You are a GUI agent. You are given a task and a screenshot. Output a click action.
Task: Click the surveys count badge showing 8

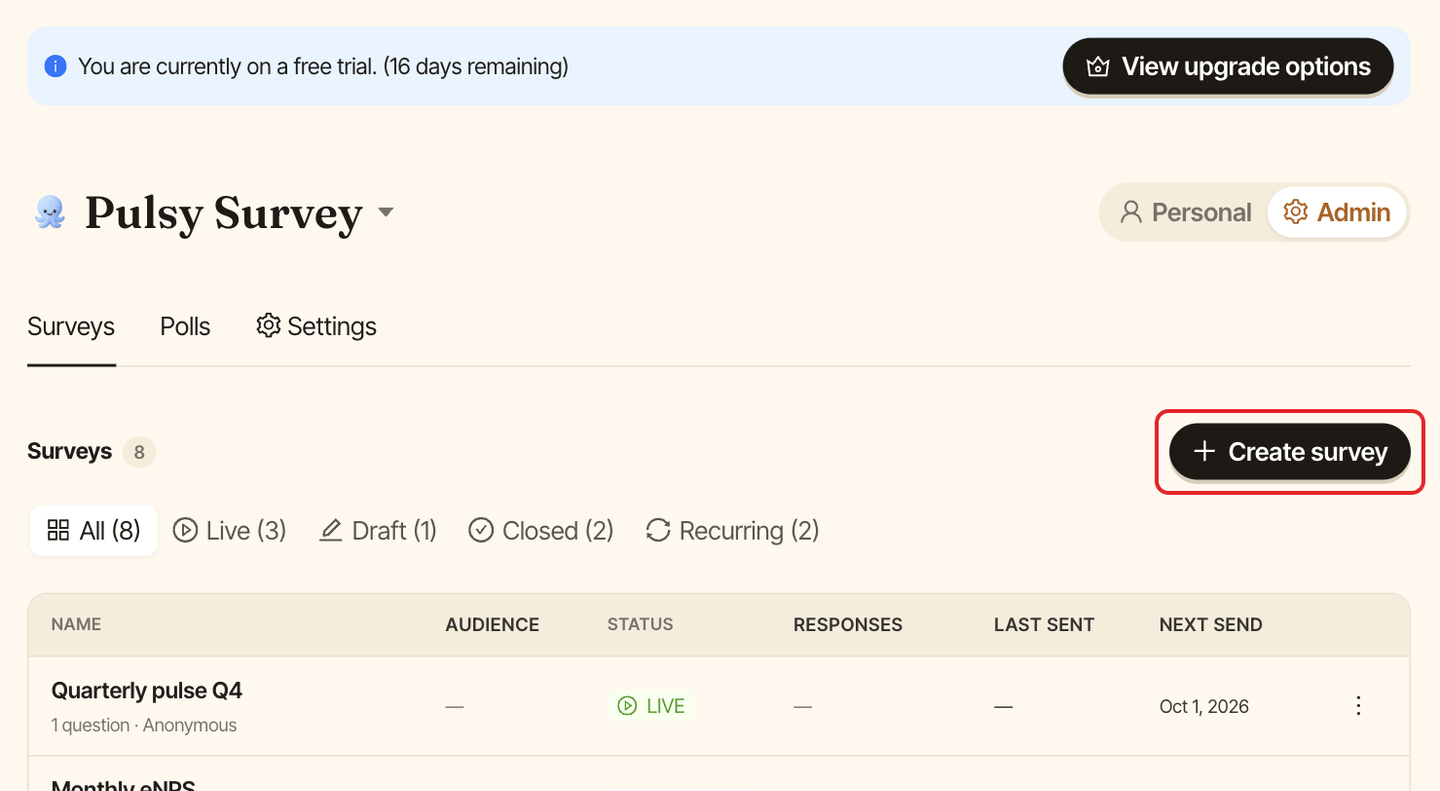139,452
